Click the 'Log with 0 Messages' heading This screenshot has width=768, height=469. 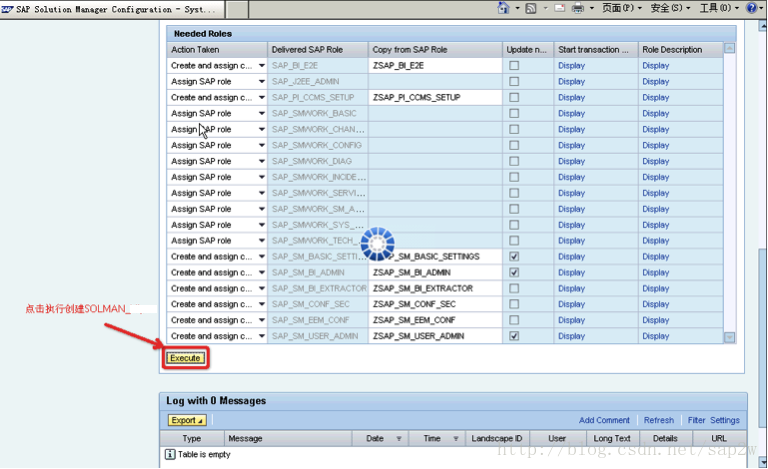216,400
